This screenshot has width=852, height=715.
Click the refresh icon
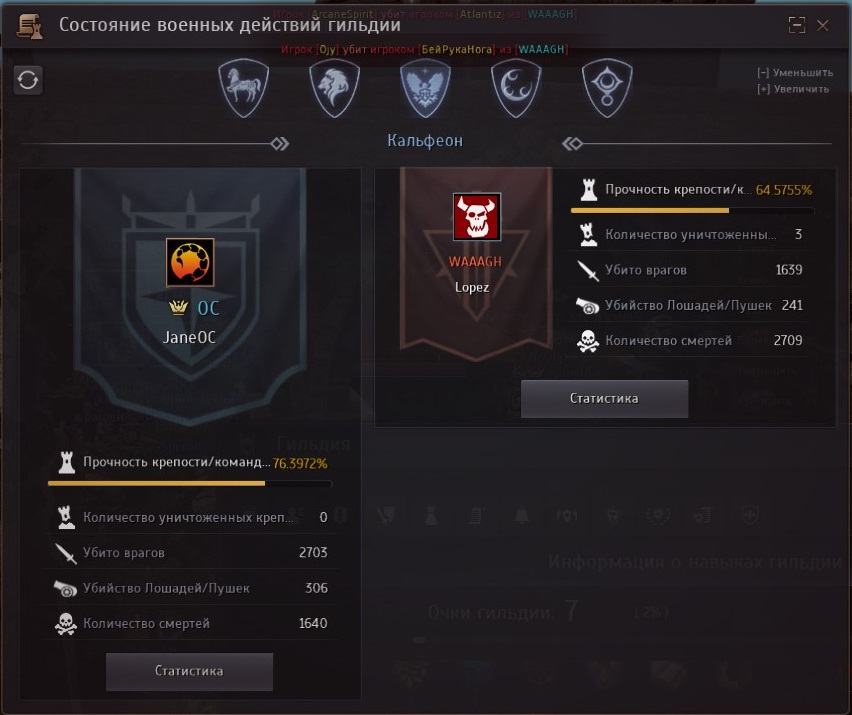point(28,80)
